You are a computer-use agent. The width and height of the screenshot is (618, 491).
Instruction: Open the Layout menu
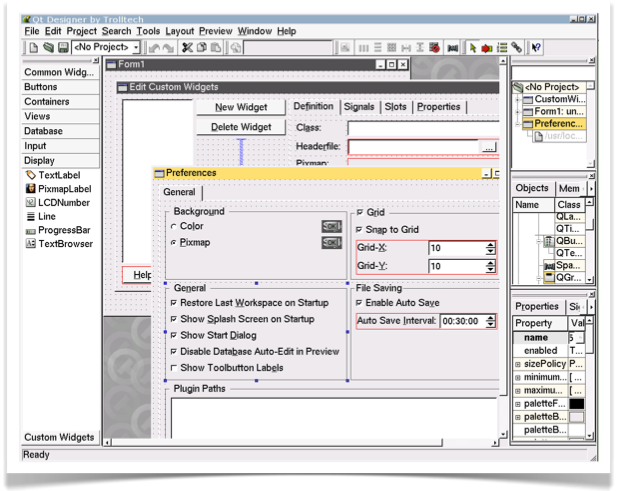pos(180,31)
